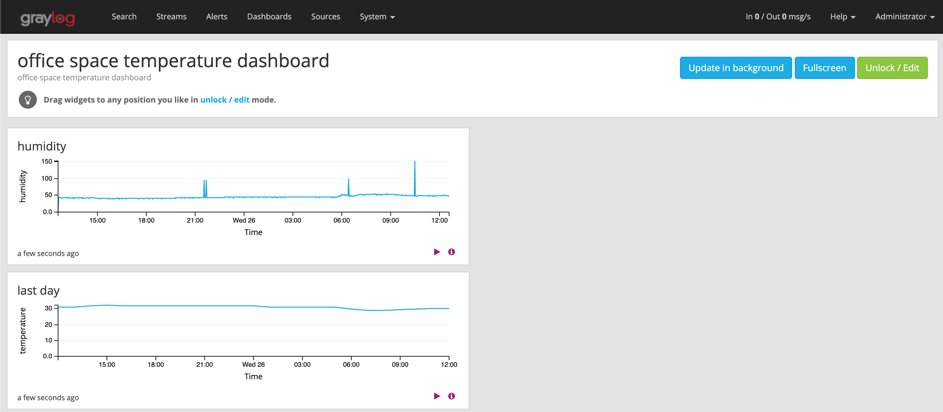Show info for the humidity widget
The height and width of the screenshot is (412, 943).
452,252
